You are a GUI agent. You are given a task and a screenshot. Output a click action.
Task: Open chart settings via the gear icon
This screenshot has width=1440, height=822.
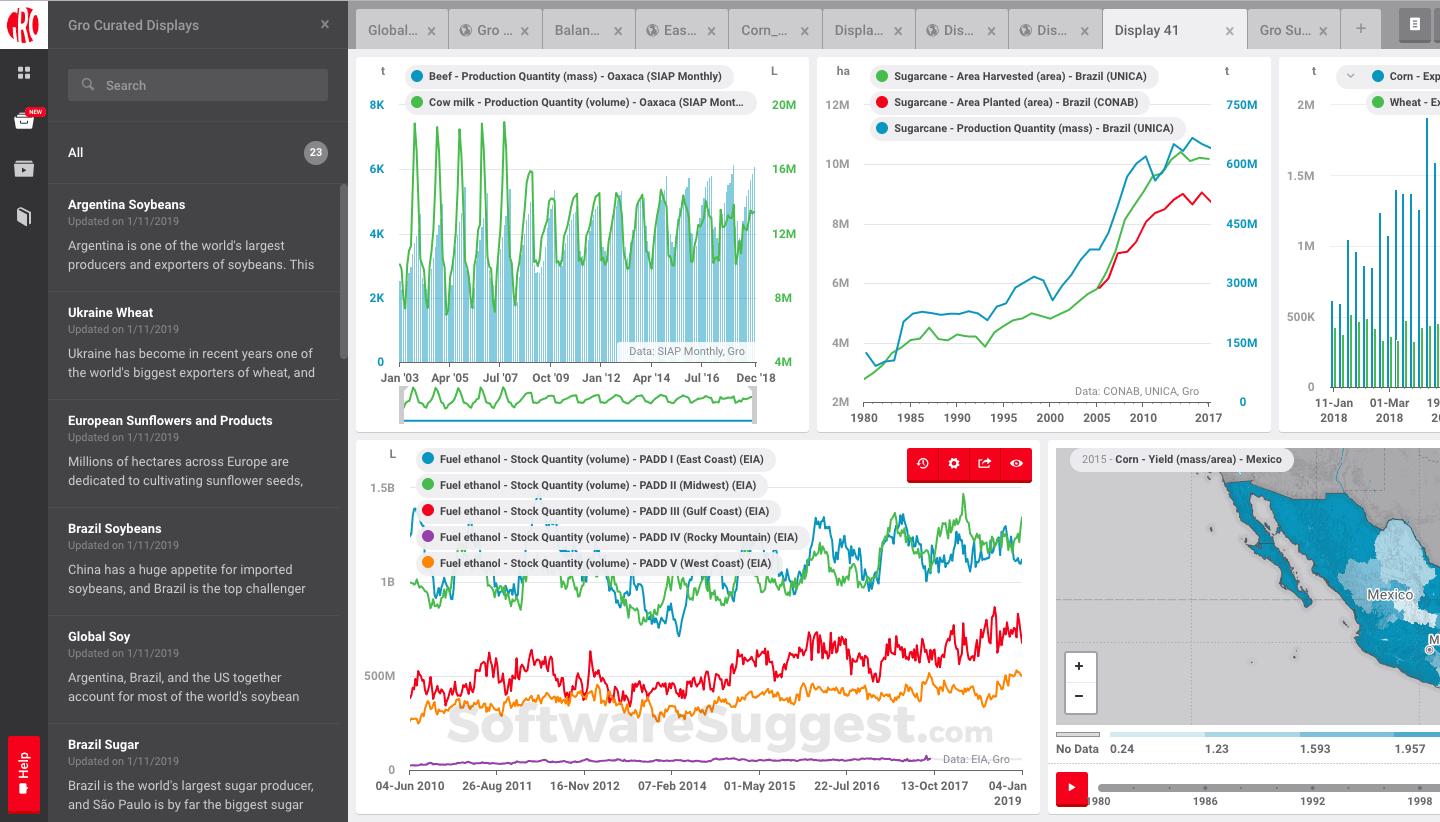[x=953, y=464]
